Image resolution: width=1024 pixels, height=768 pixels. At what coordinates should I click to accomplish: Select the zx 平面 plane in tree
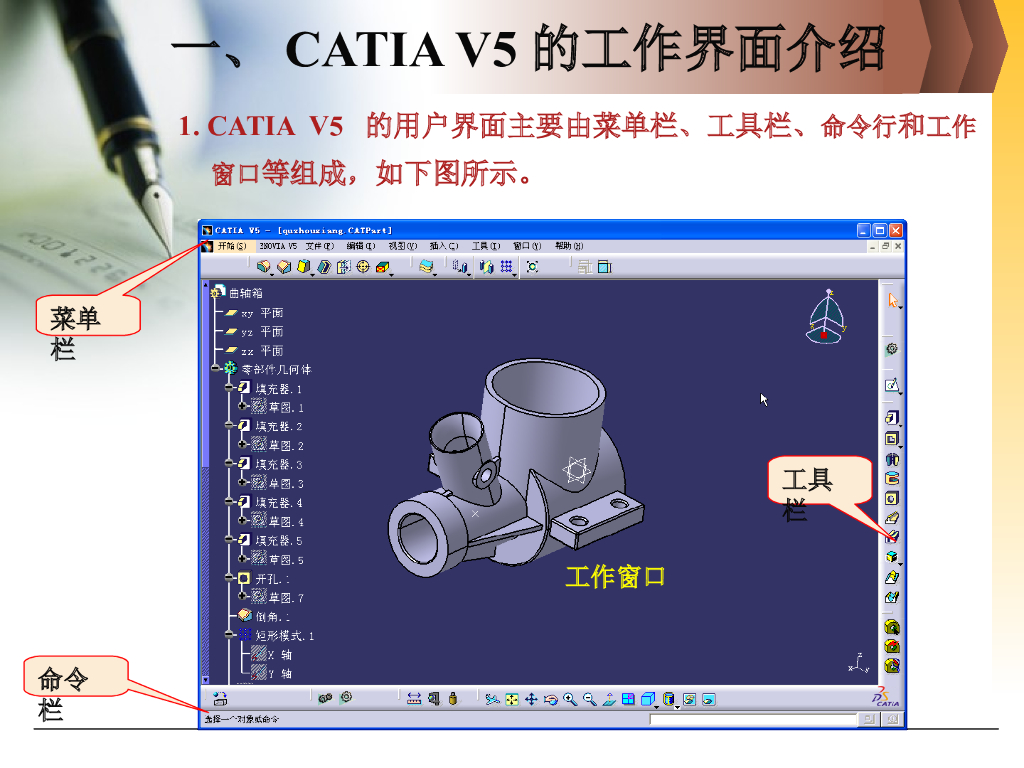click(x=254, y=351)
